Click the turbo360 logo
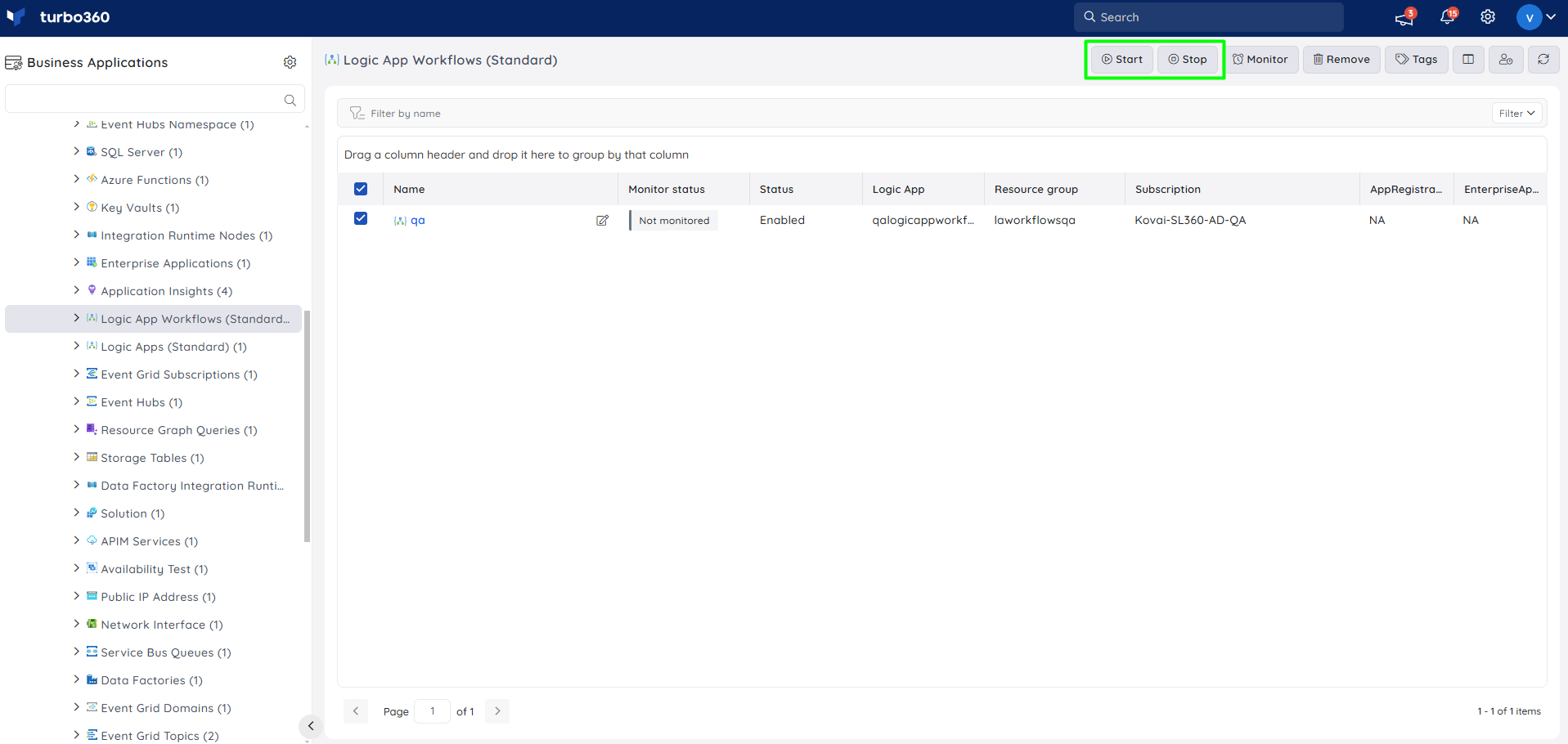The width and height of the screenshot is (1568, 744). click(x=58, y=17)
